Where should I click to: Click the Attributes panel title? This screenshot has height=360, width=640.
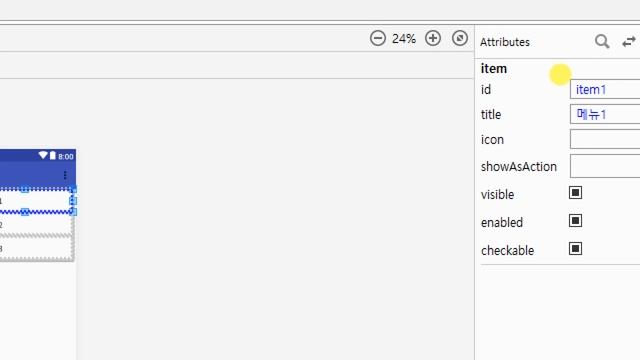pos(504,42)
